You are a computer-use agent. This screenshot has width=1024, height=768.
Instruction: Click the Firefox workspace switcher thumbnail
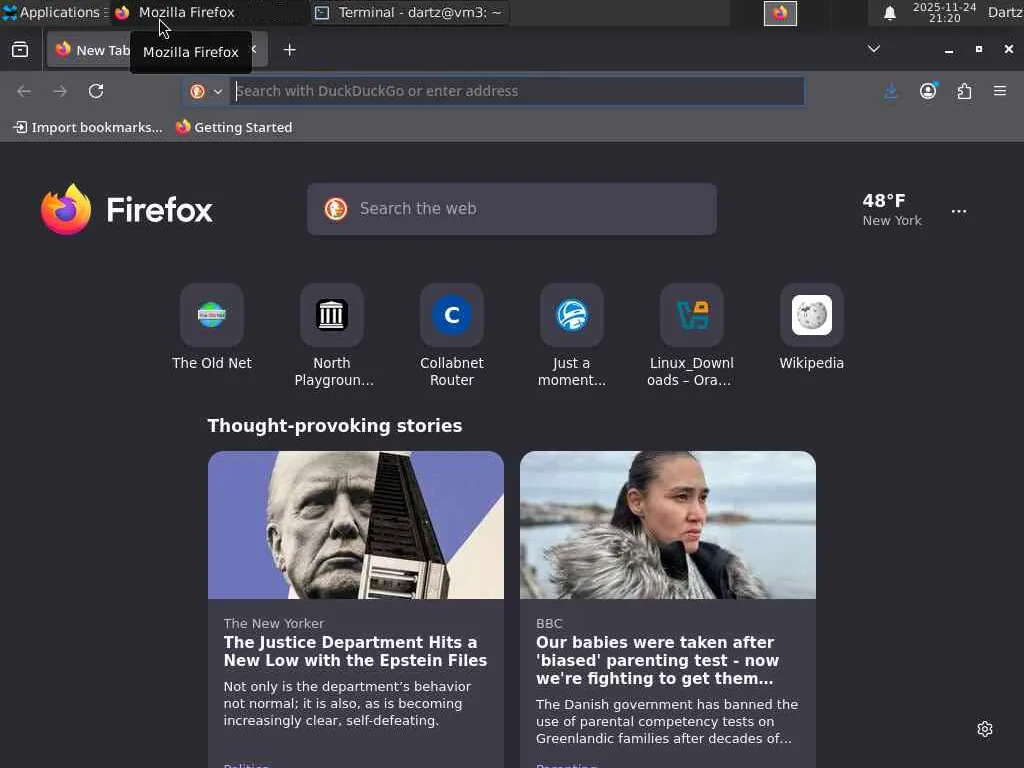pos(780,13)
